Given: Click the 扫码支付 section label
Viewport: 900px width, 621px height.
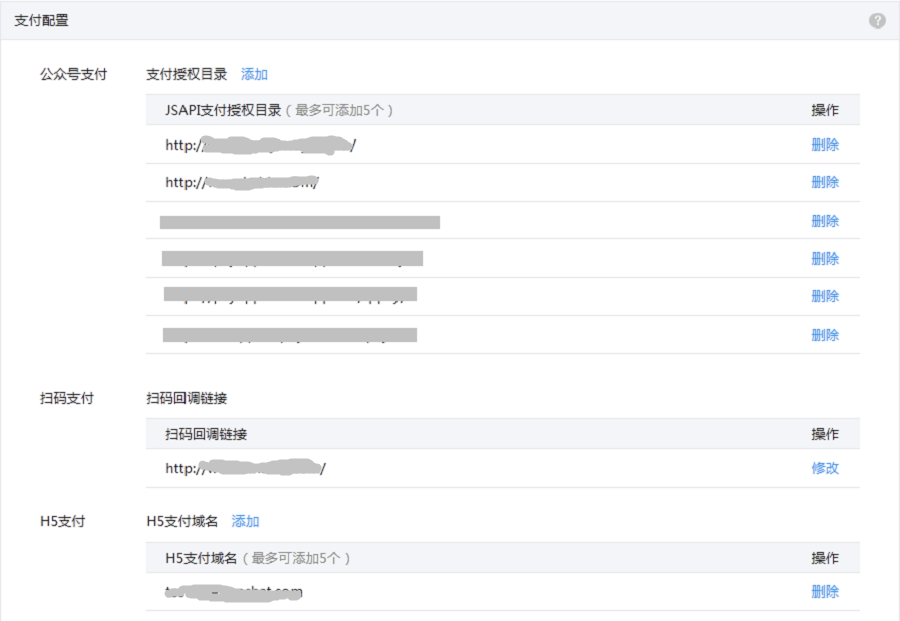Looking at the screenshot, I should tap(66, 398).
